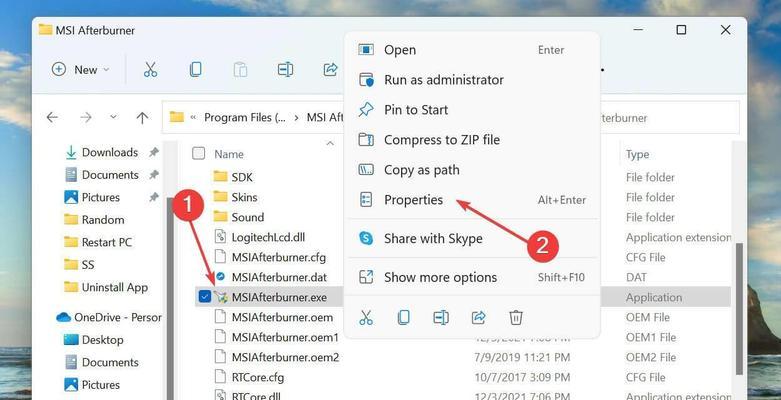Uncheck the MSIAfterburner.exe checkbox
The width and height of the screenshot is (781, 400).
click(205, 297)
